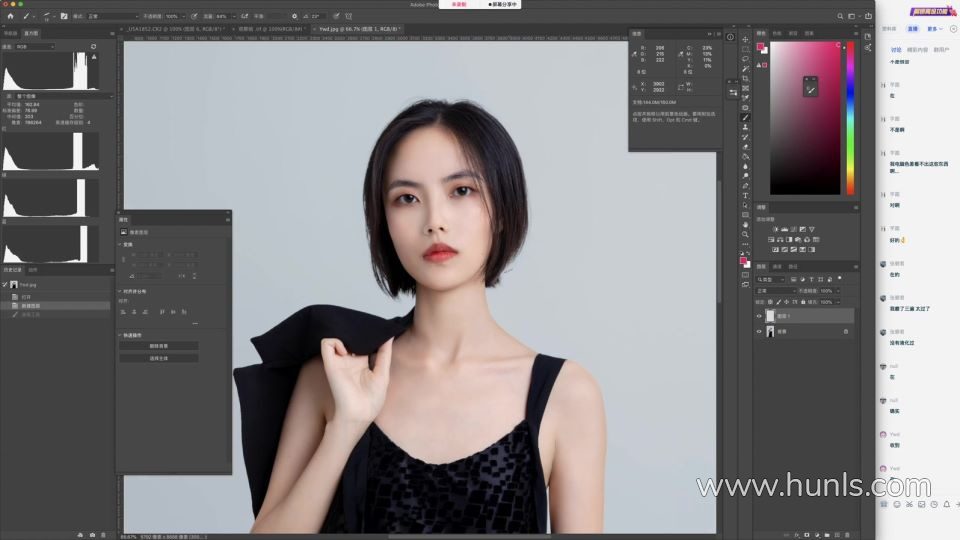Open the layer filter type dropdown
Image resolution: width=960 pixels, height=540 pixels.
point(771,280)
